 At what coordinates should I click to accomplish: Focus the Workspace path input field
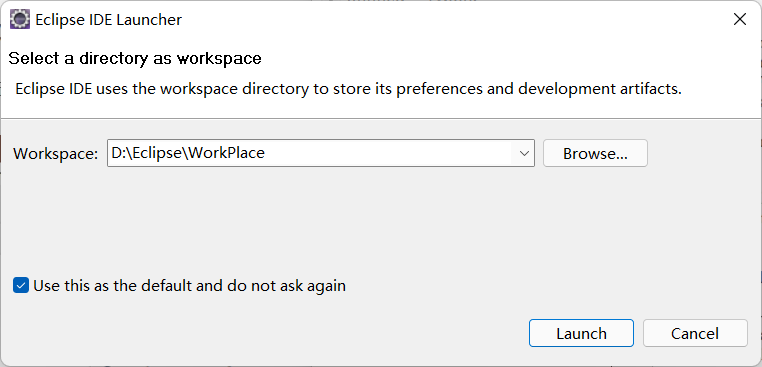[311, 153]
